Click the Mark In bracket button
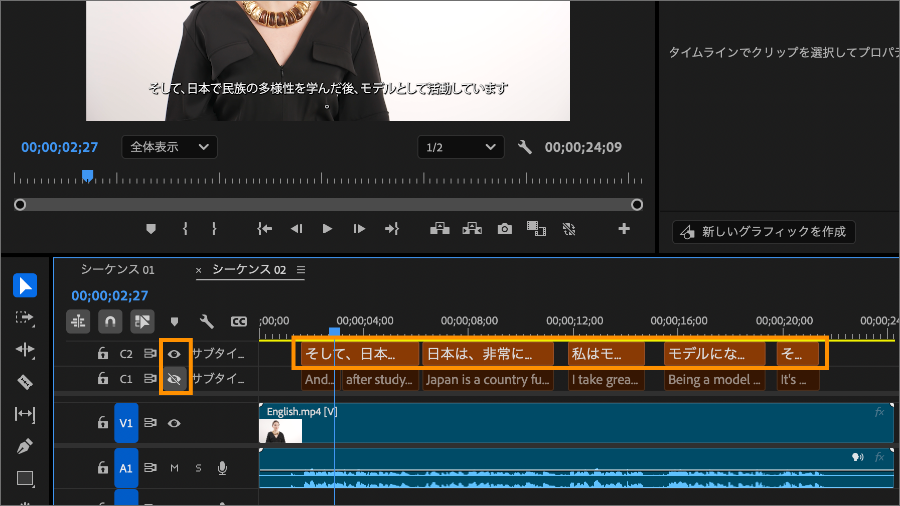 point(185,229)
